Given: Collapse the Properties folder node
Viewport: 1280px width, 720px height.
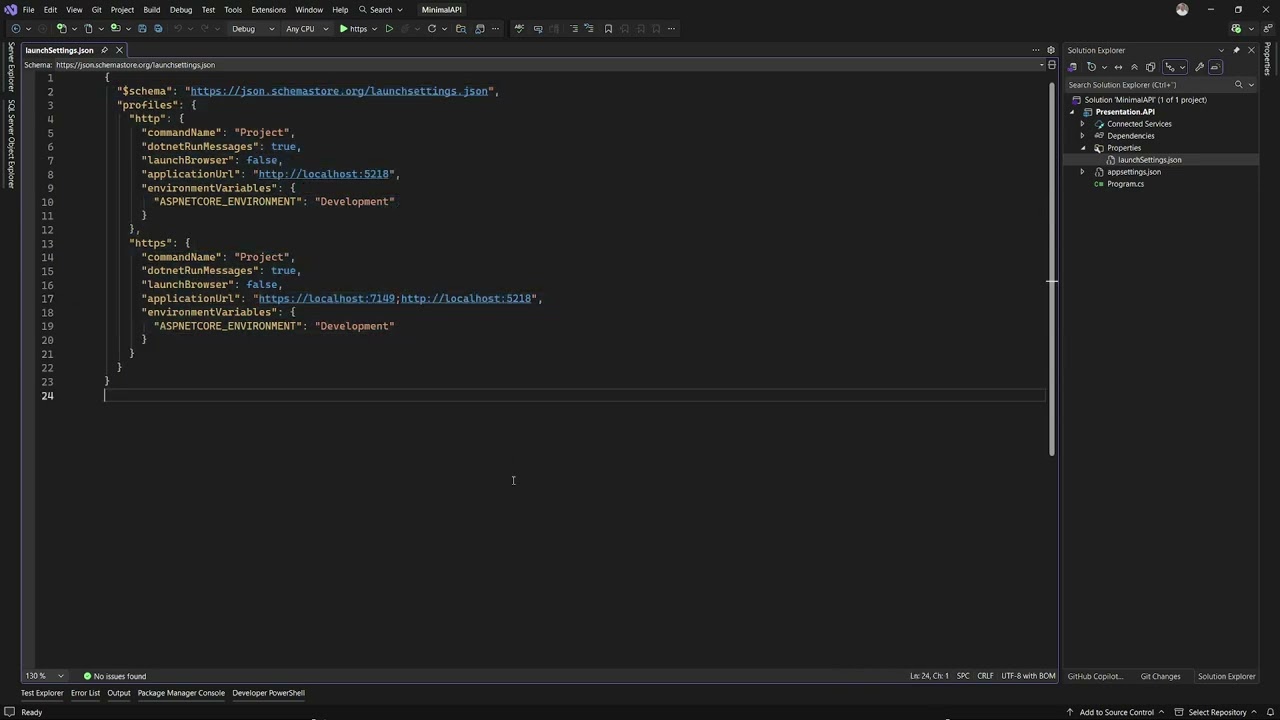Looking at the screenshot, I should (1083, 148).
